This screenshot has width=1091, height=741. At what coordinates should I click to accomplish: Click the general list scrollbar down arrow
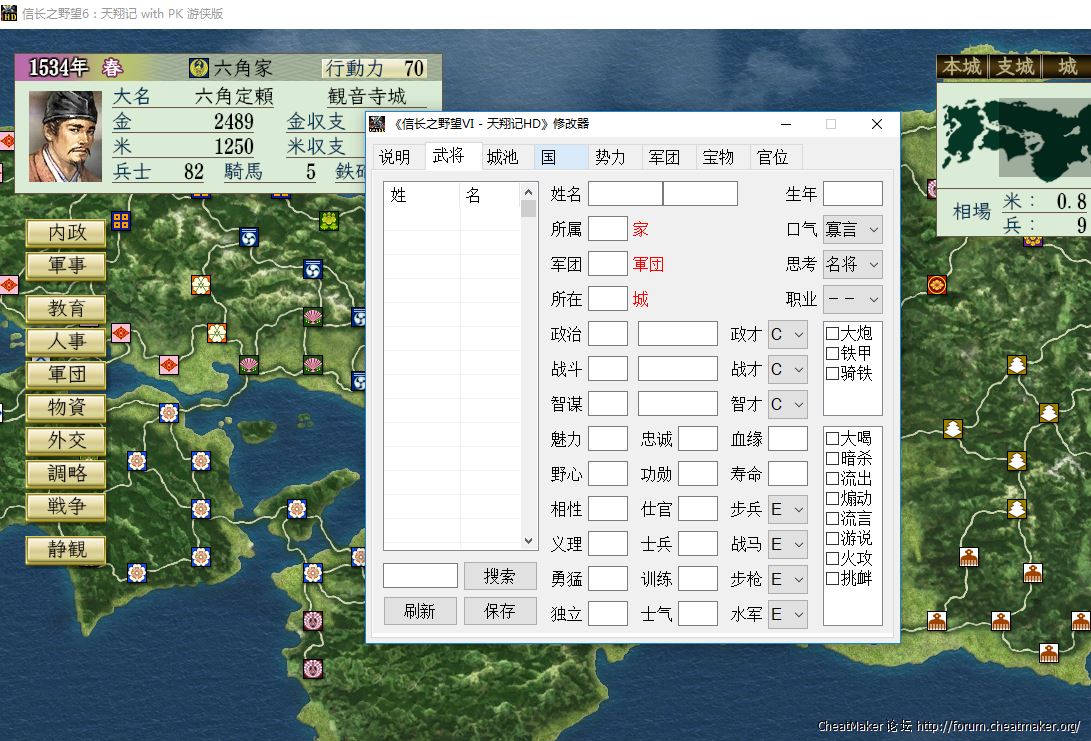(x=529, y=540)
